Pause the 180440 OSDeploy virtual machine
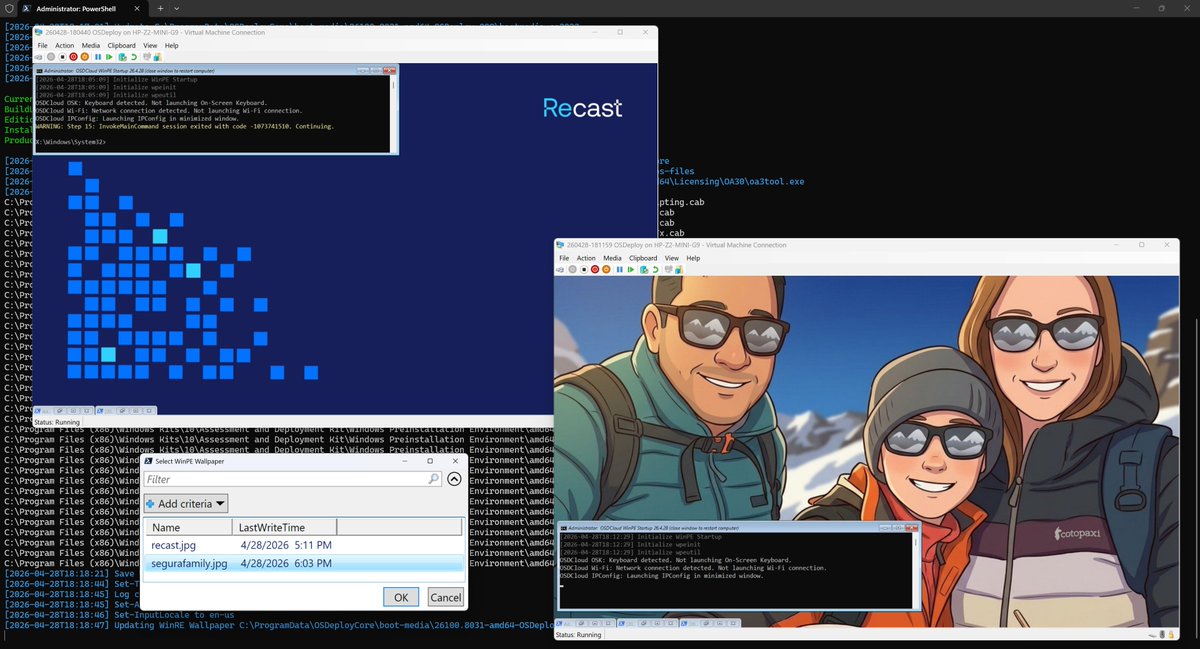The height and width of the screenshot is (649, 1200). pos(98,56)
